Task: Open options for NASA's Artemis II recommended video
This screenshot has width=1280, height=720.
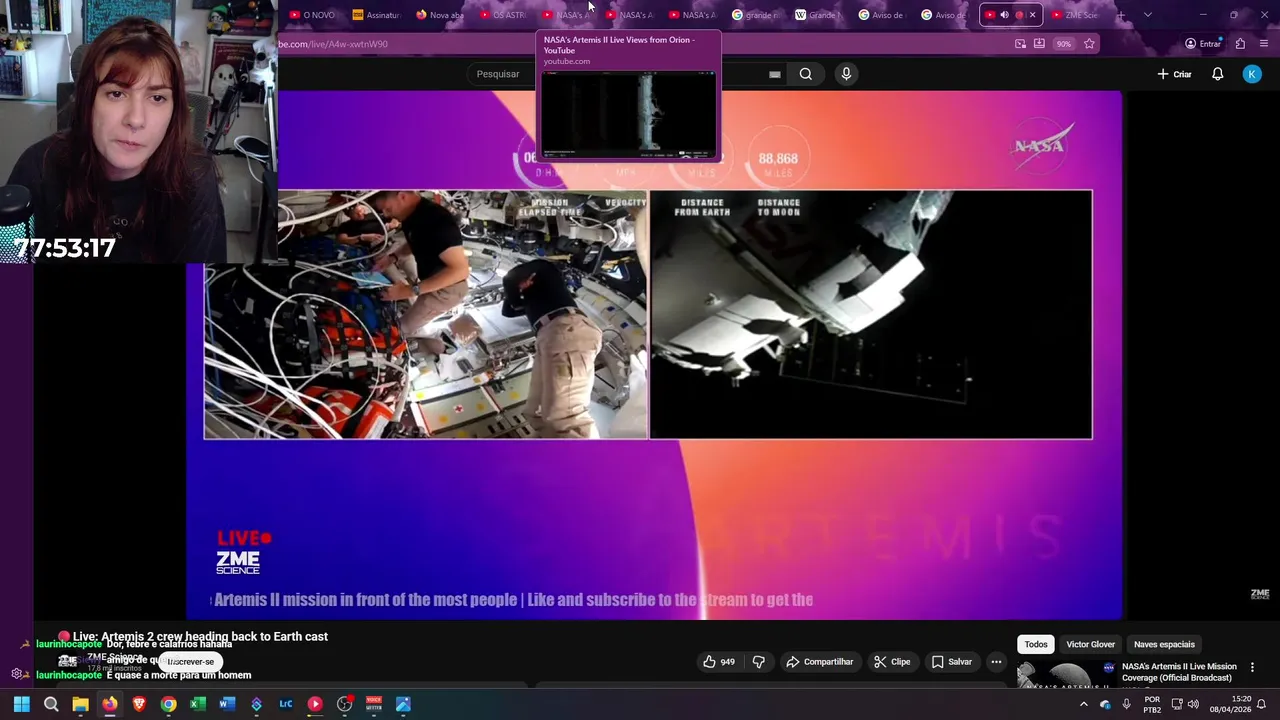Action: pyautogui.click(x=1252, y=667)
